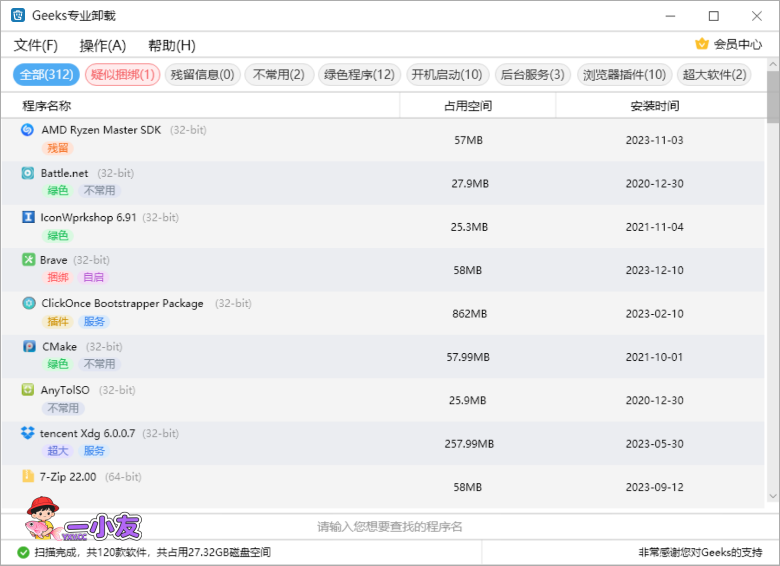This screenshot has height=566, width=780.
Task: Click the 绿色 tag under Battle.net
Action: [x=58, y=190]
